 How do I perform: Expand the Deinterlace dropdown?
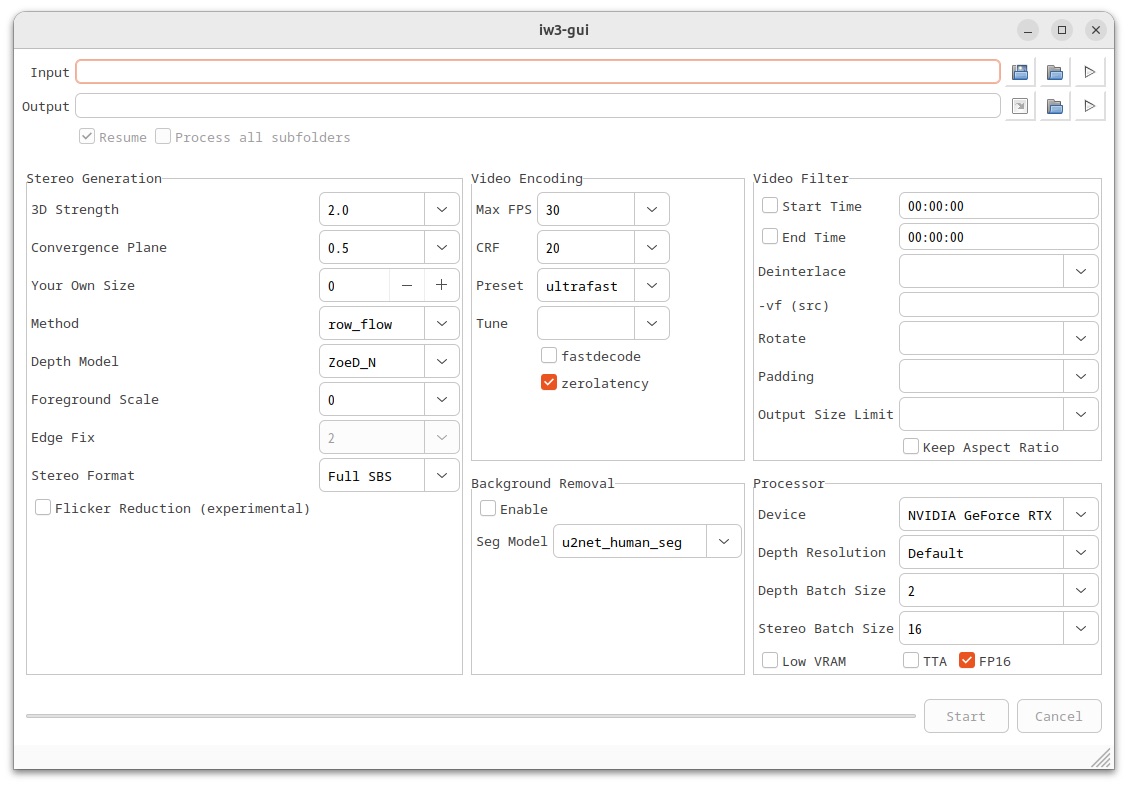1081,271
